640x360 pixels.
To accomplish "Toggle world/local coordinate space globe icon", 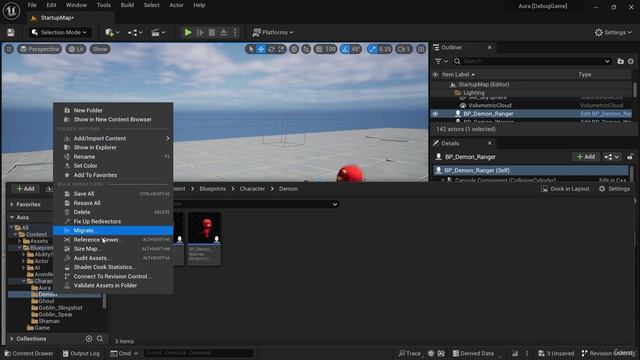I will (x=294, y=49).
